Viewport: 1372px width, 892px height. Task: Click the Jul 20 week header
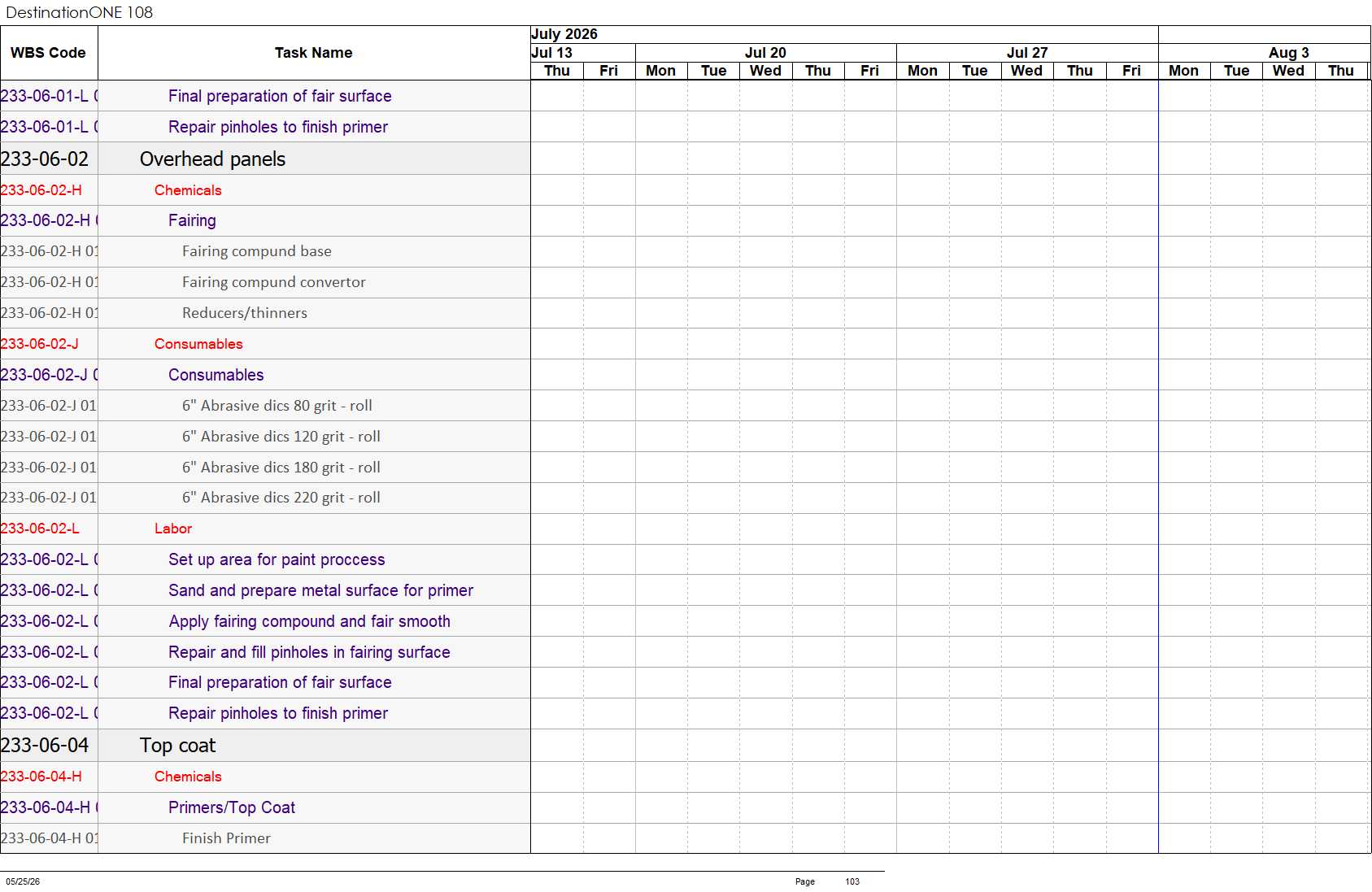point(765,53)
